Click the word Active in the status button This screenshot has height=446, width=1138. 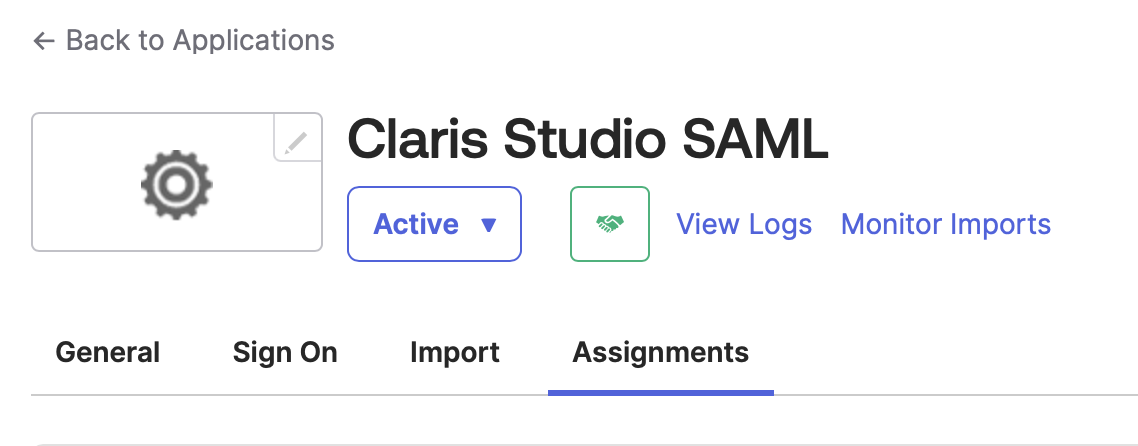tap(416, 224)
